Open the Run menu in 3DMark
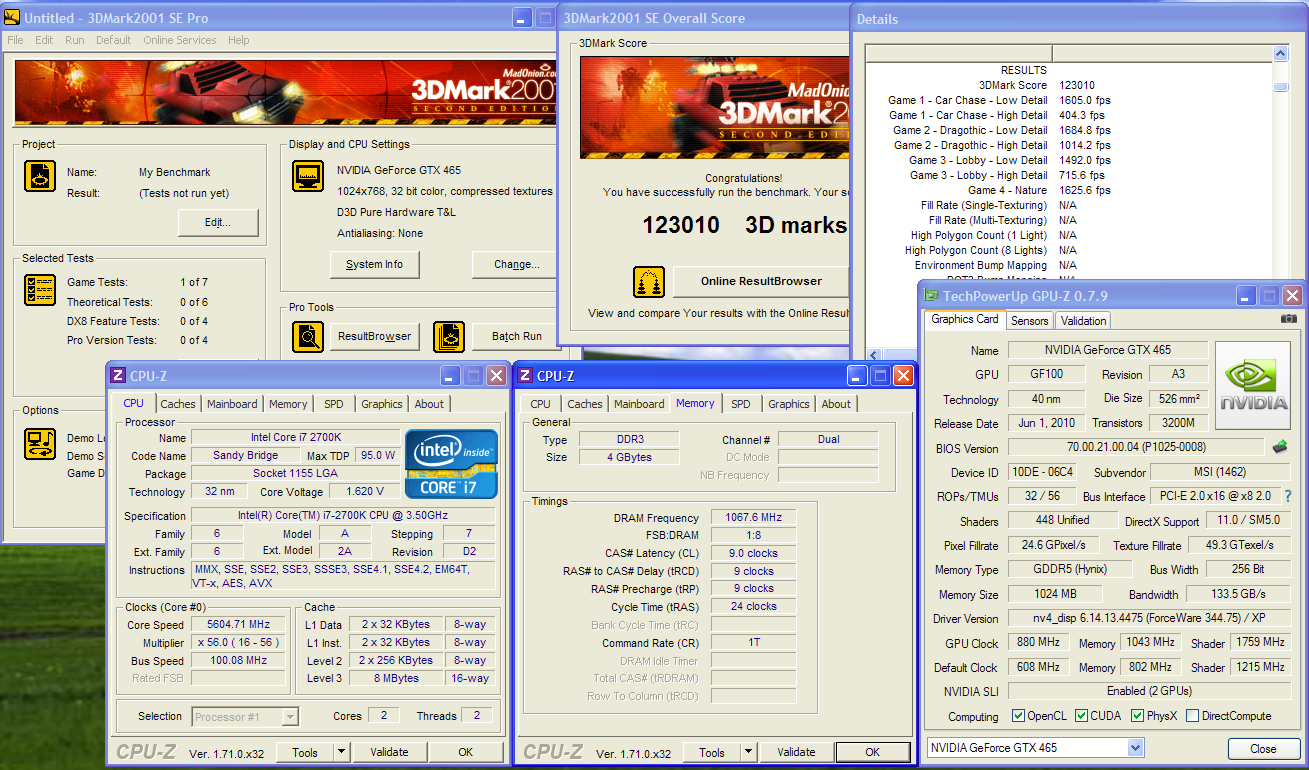This screenshot has height=770, width=1309. pyautogui.click(x=74, y=40)
